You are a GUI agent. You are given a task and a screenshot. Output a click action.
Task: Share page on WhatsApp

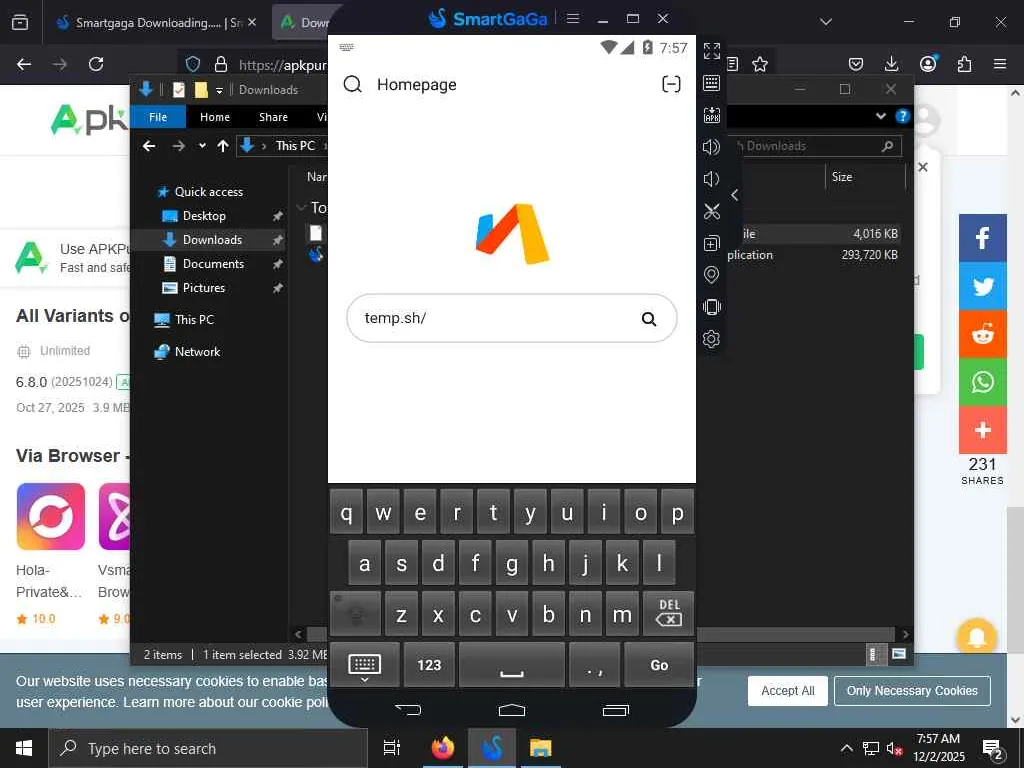tap(982, 382)
